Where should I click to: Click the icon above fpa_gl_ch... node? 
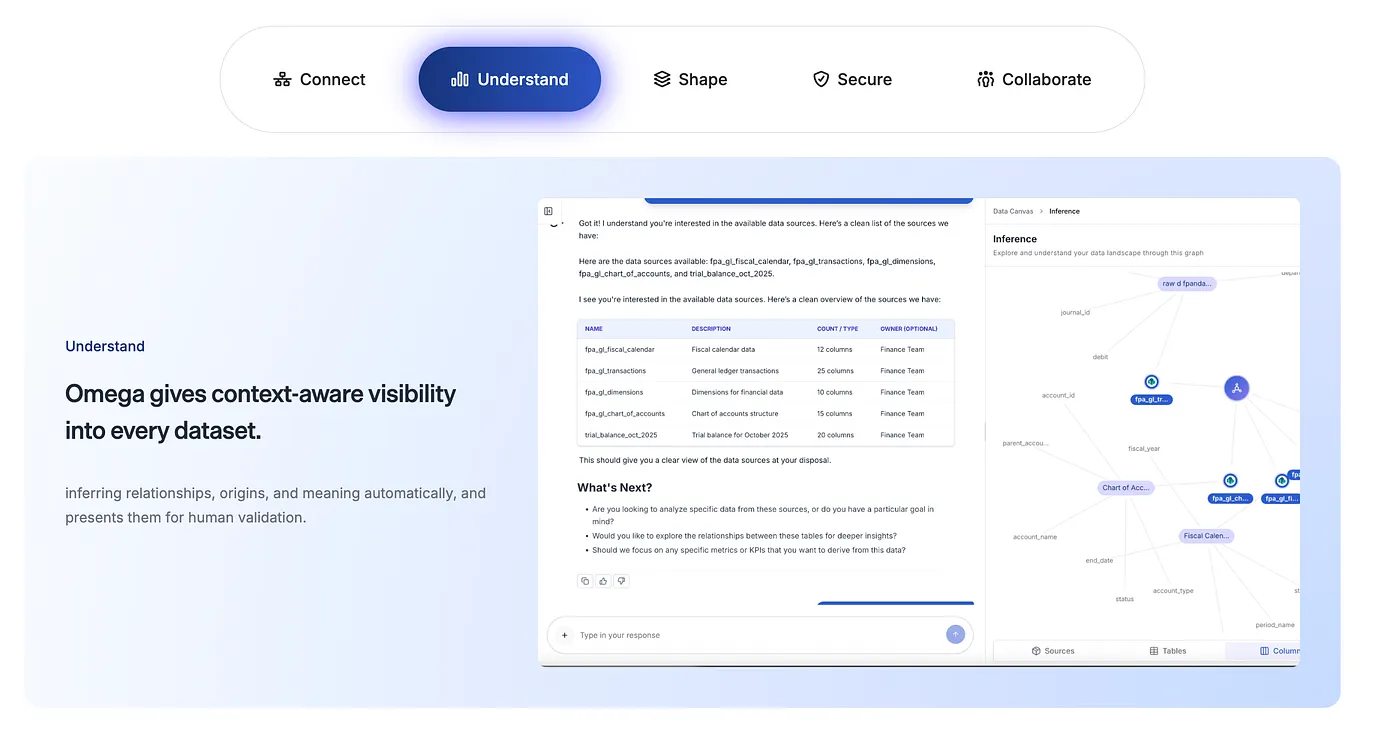(1230, 481)
